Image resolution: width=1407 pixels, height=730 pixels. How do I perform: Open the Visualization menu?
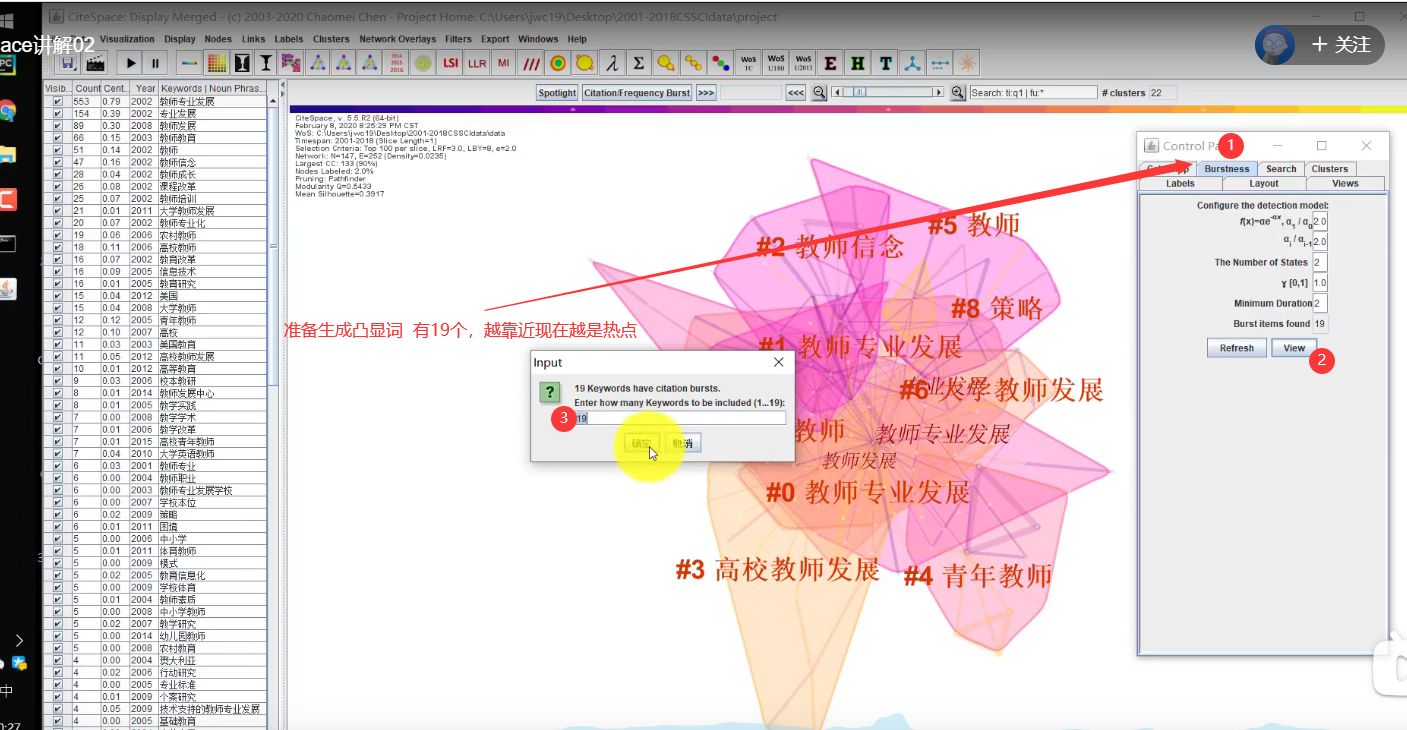(128, 39)
